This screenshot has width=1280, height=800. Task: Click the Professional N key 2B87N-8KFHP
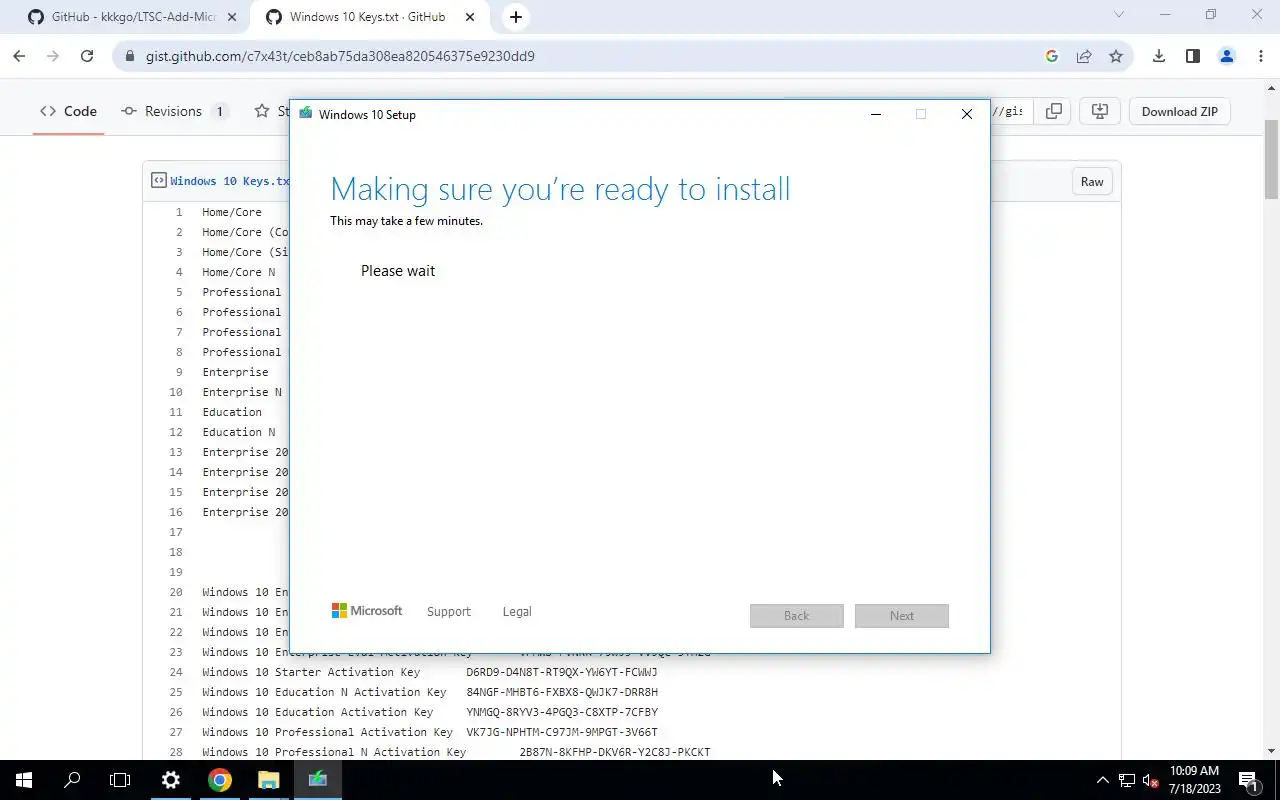point(615,752)
